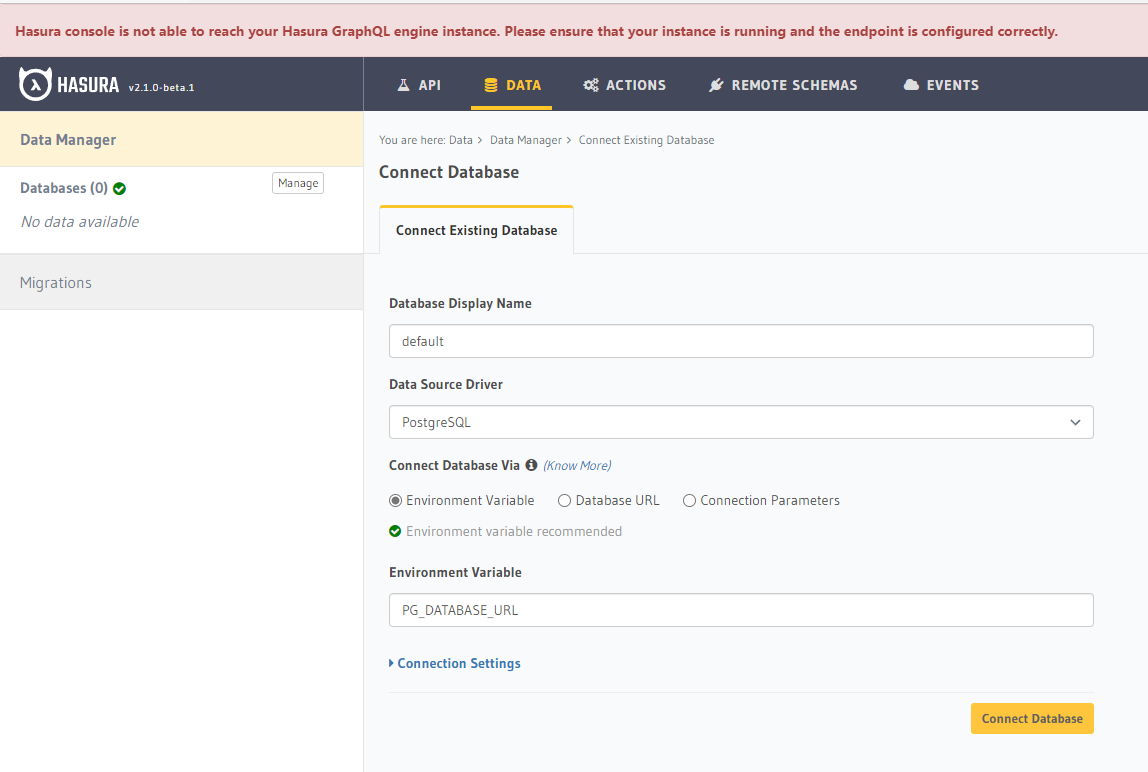1148x772 pixels.
Task: Open the API section via its flask icon
Action: [x=400, y=84]
